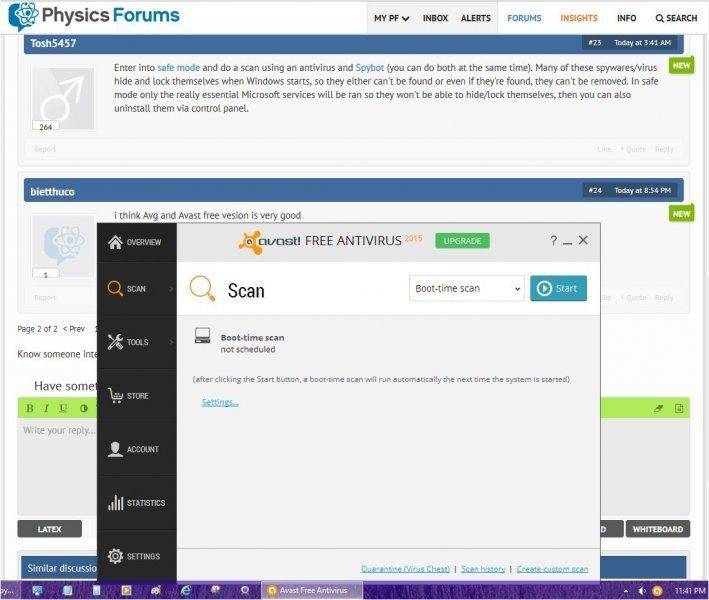709x600 pixels.
Task: Like Tosh5457's post
Action: point(604,149)
